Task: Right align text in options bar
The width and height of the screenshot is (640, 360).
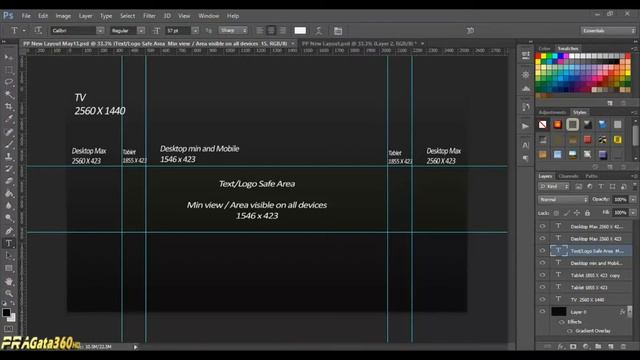Action: tap(283, 31)
